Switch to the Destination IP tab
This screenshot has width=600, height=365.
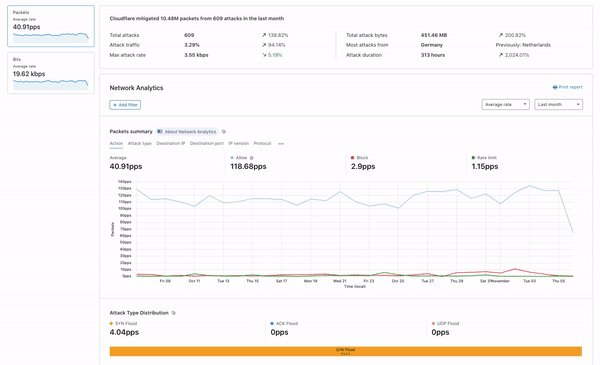(171, 143)
